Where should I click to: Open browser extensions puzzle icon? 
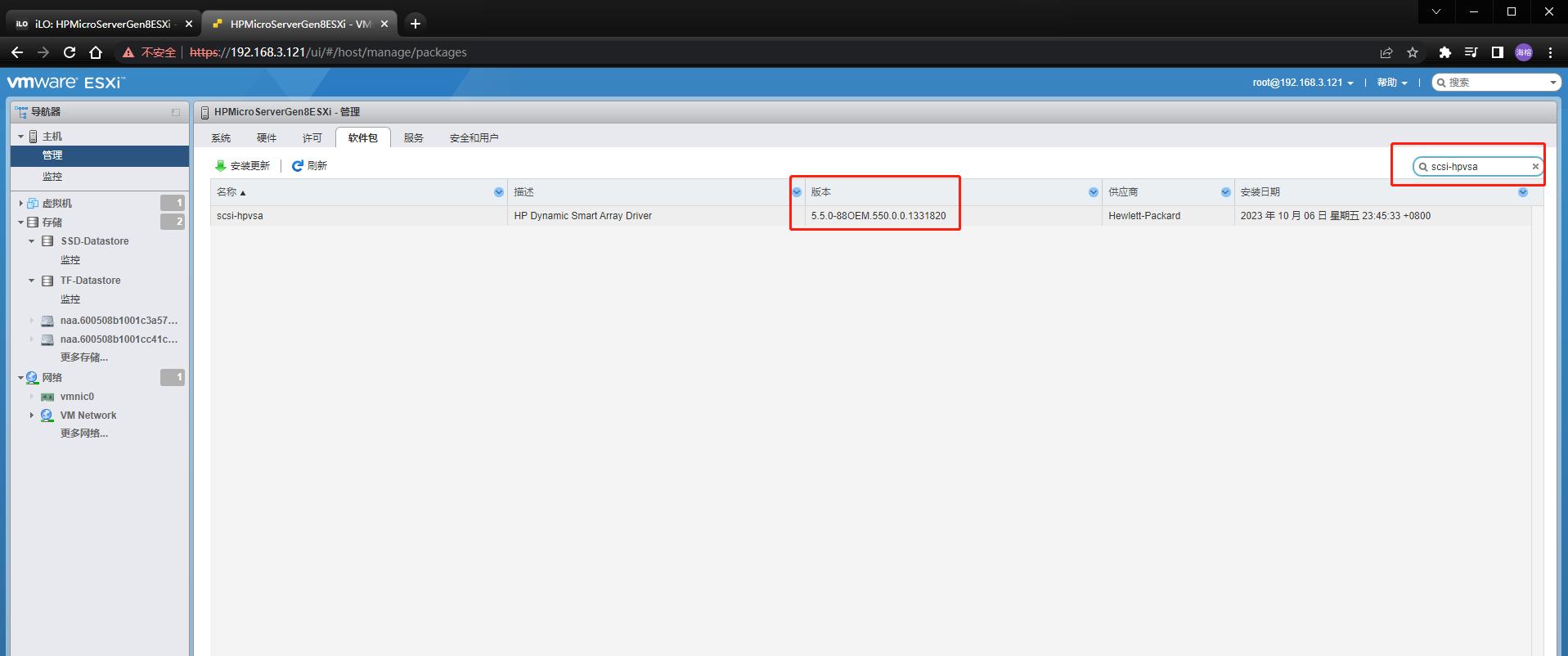coord(1444,52)
